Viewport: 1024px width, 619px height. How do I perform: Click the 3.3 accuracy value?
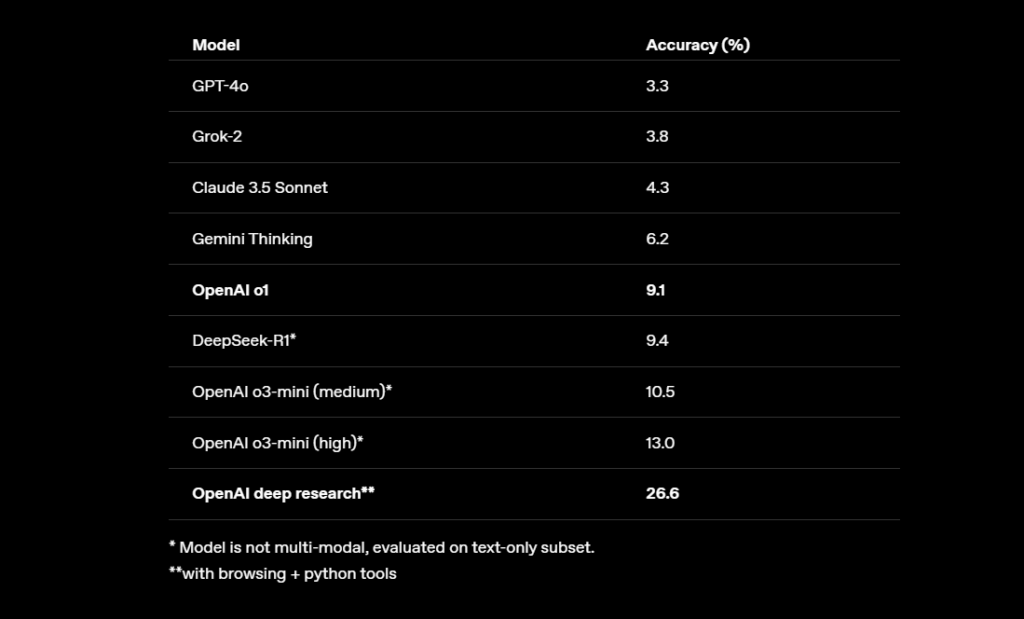coord(657,86)
